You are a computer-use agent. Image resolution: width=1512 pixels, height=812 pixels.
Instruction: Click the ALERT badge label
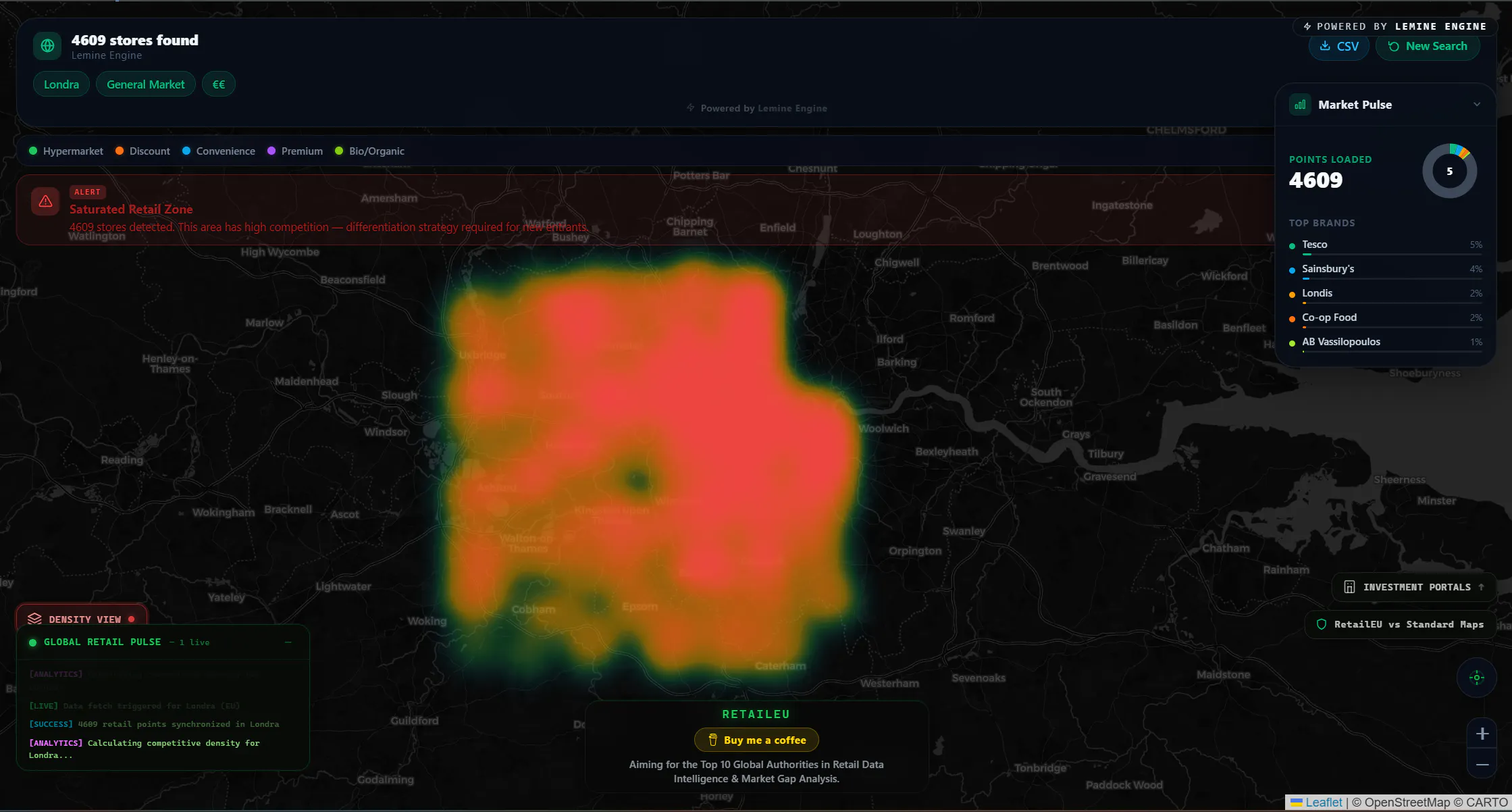coord(87,192)
